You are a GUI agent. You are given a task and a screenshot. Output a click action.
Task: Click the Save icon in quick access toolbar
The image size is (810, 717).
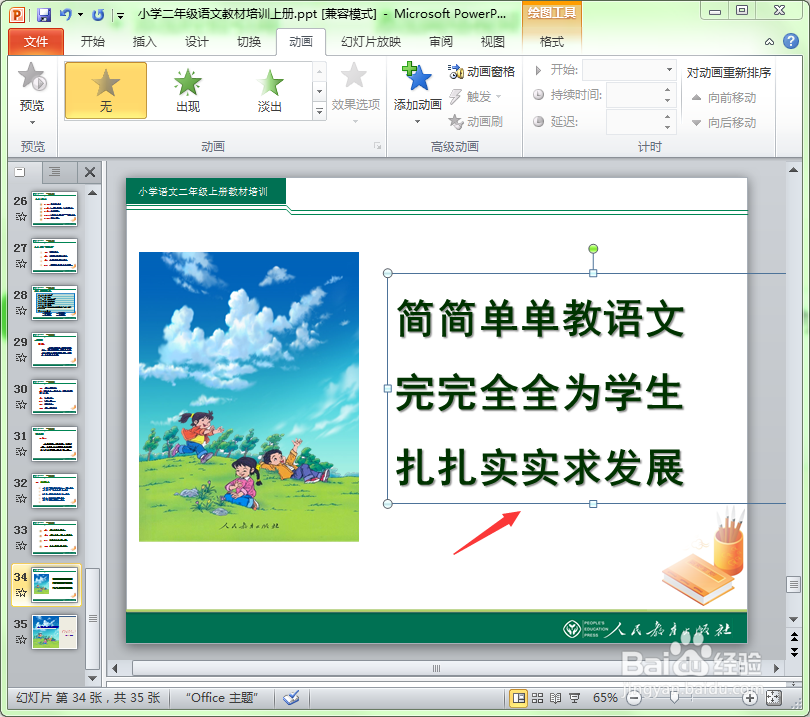(x=44, y=14)
